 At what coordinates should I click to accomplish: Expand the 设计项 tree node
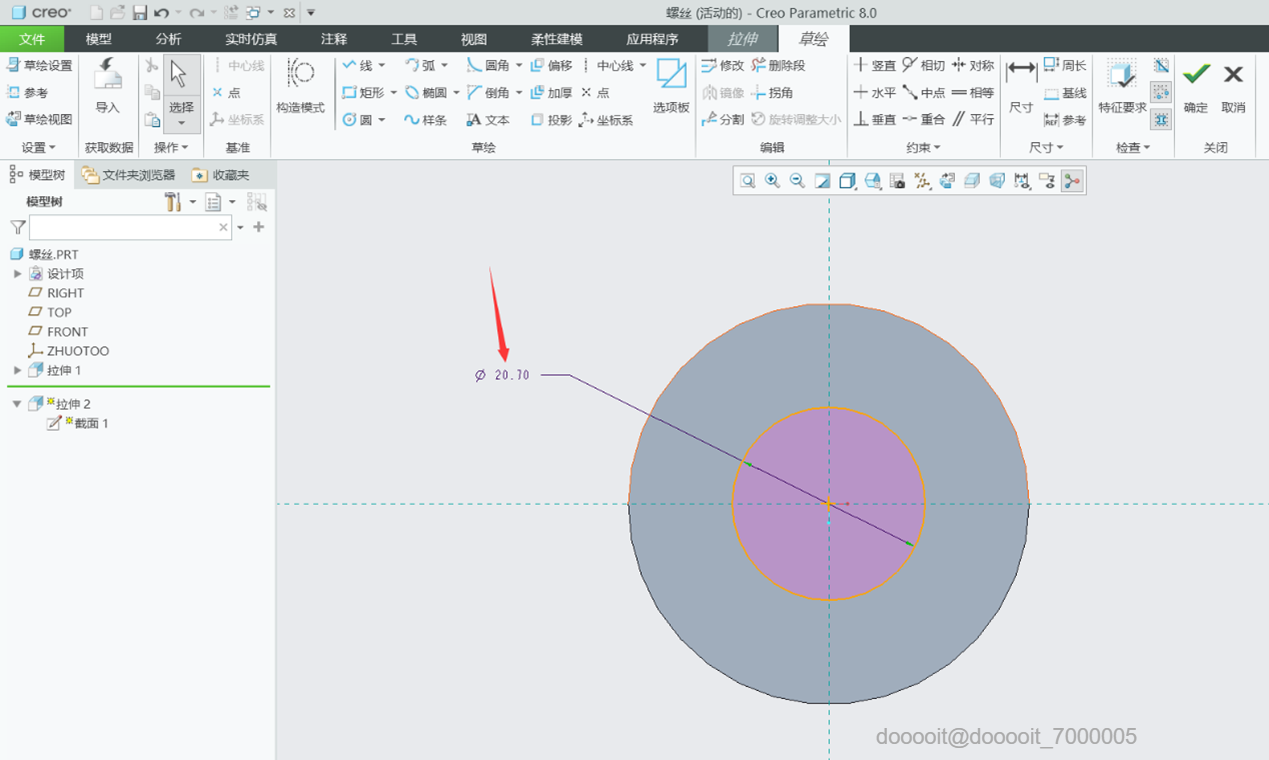[x=17, y=274]
